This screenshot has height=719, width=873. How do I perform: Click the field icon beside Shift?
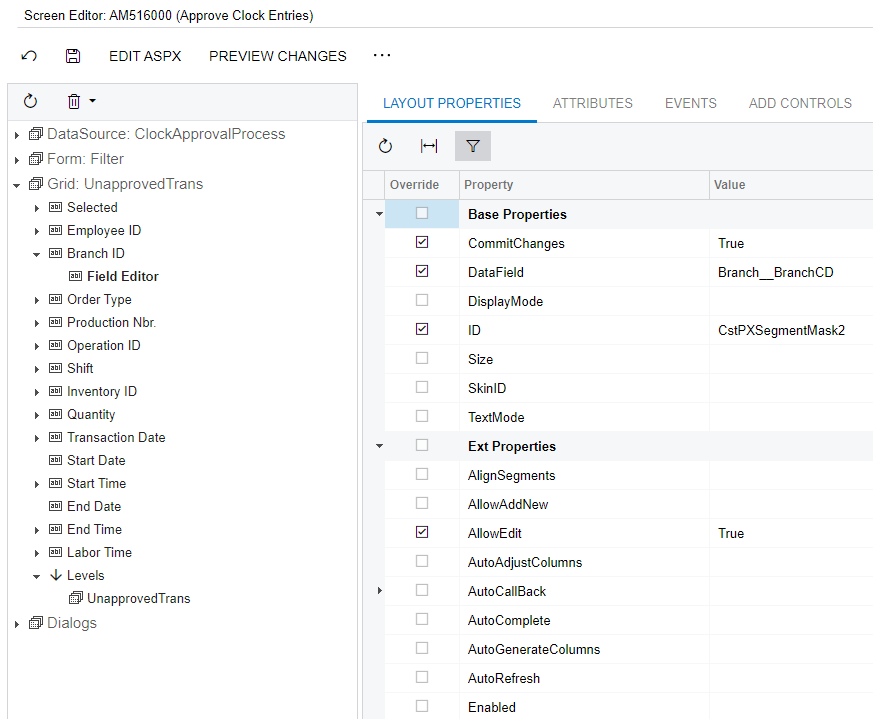coord(55,368)
